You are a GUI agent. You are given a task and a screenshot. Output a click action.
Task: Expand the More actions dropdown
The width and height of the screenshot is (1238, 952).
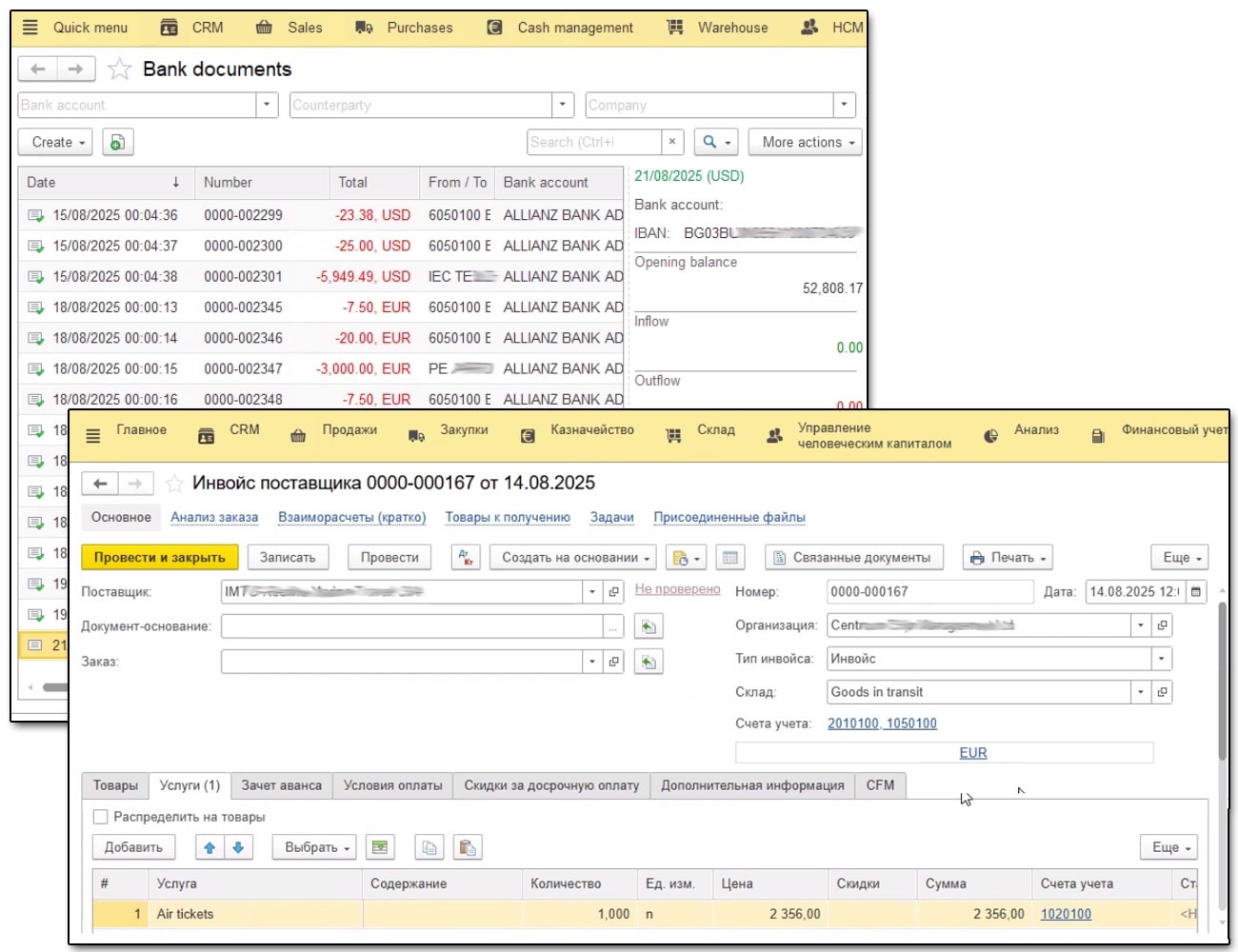(806, 143)
